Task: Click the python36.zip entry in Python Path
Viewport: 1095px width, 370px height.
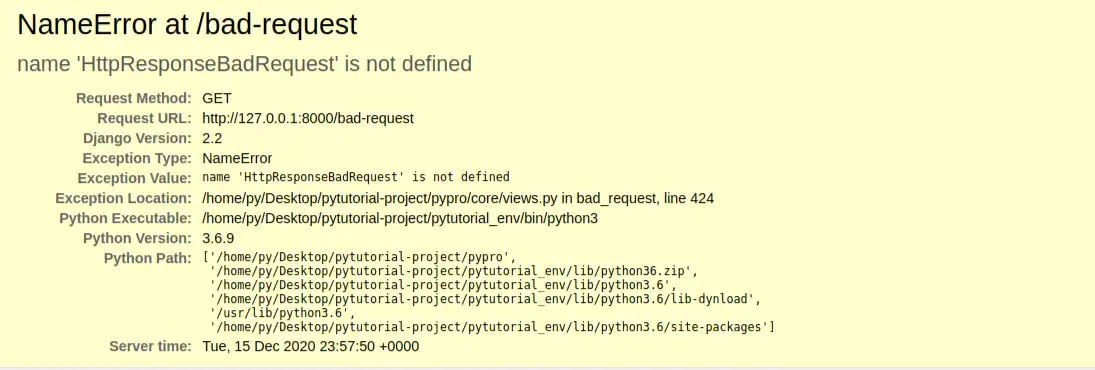Action: point(454,271)
